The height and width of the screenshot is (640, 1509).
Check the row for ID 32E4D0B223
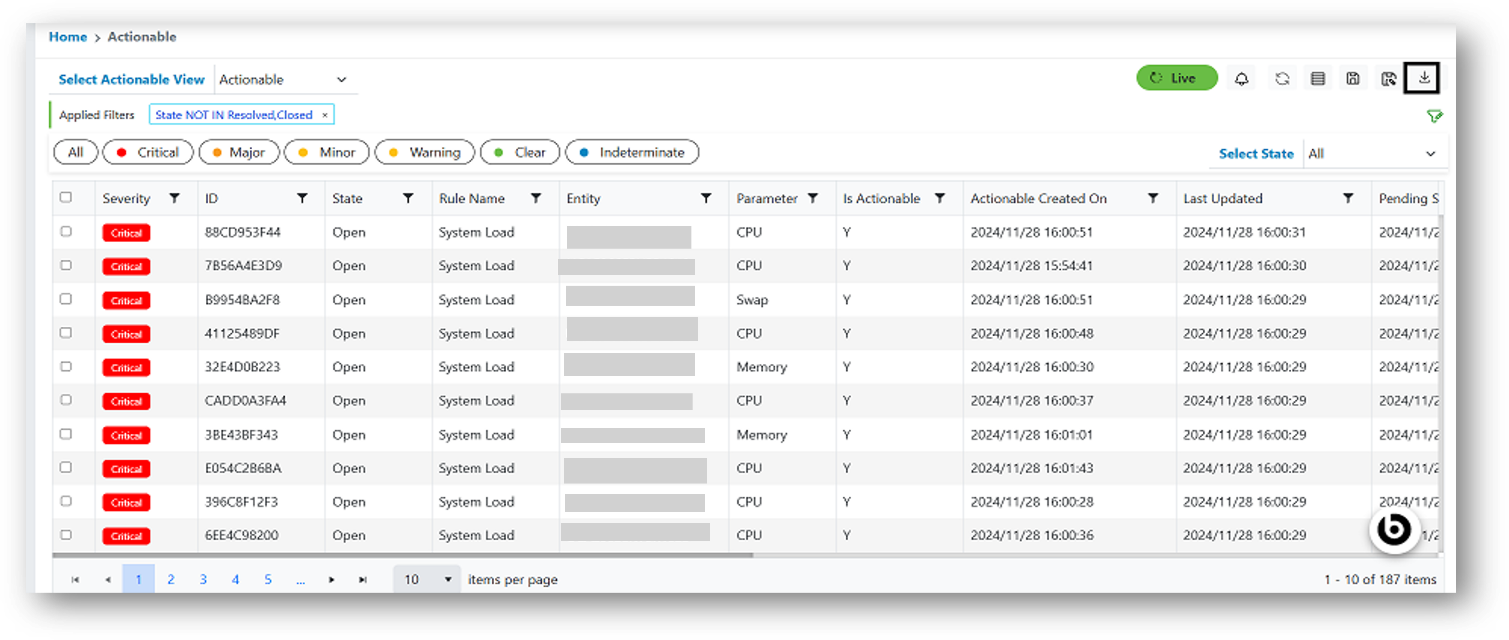click(66, 366)
